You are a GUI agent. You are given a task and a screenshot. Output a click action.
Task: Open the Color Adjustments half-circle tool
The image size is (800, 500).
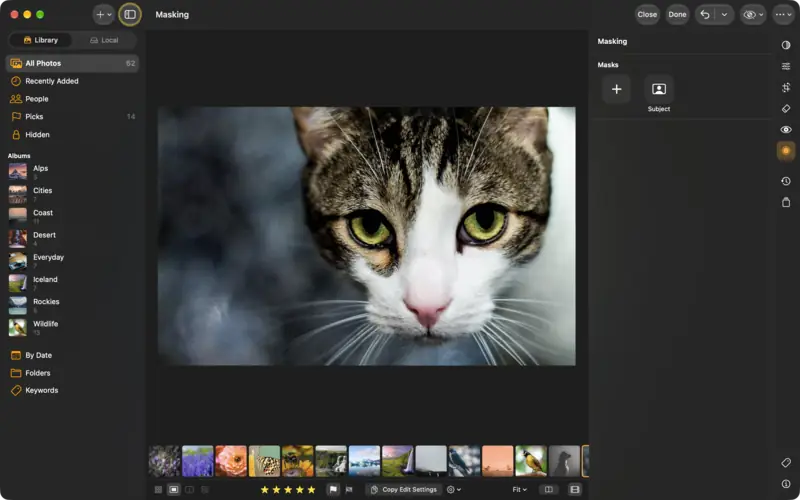786,45
